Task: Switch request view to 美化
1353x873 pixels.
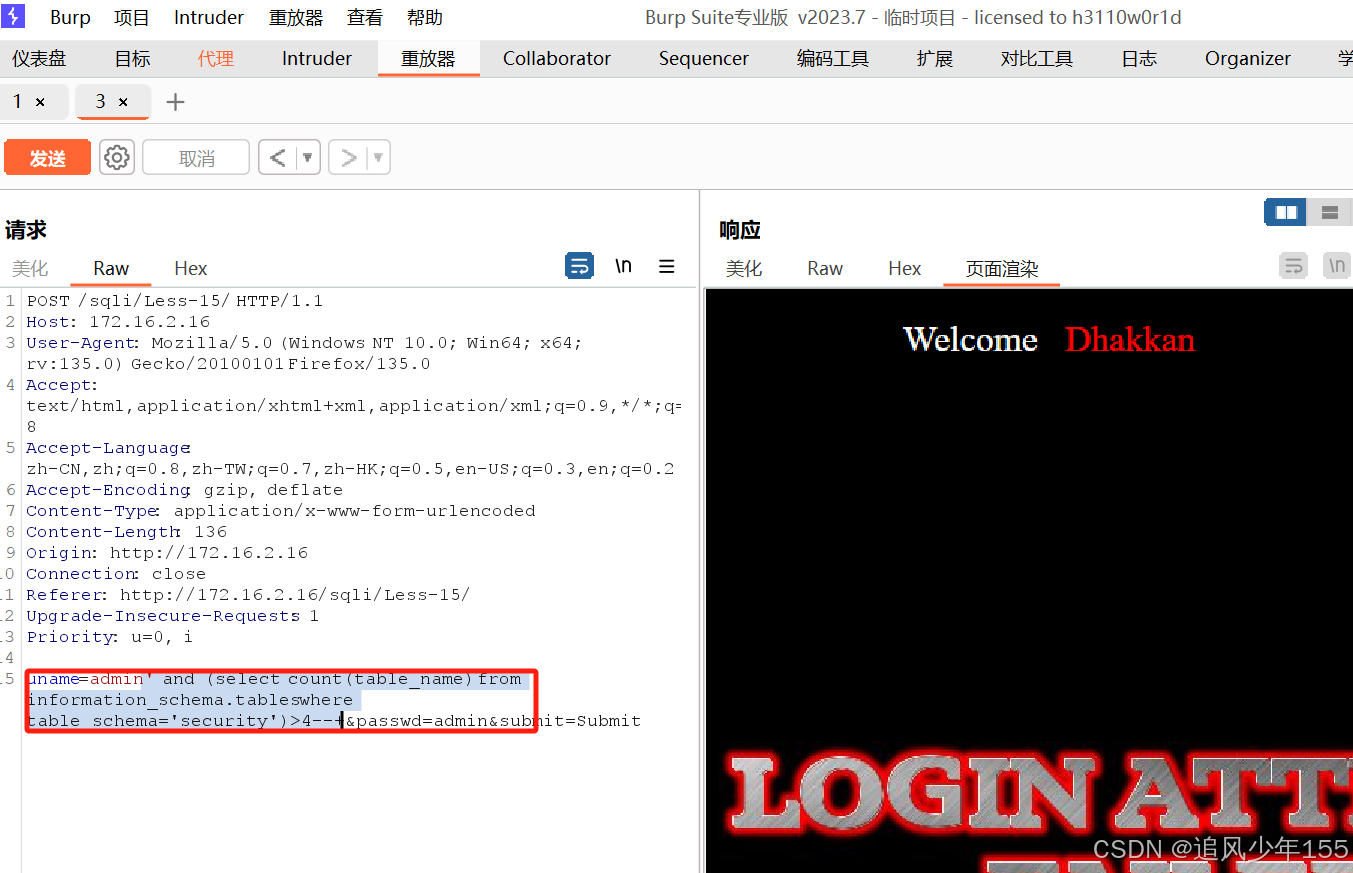Action: (30, 268)
